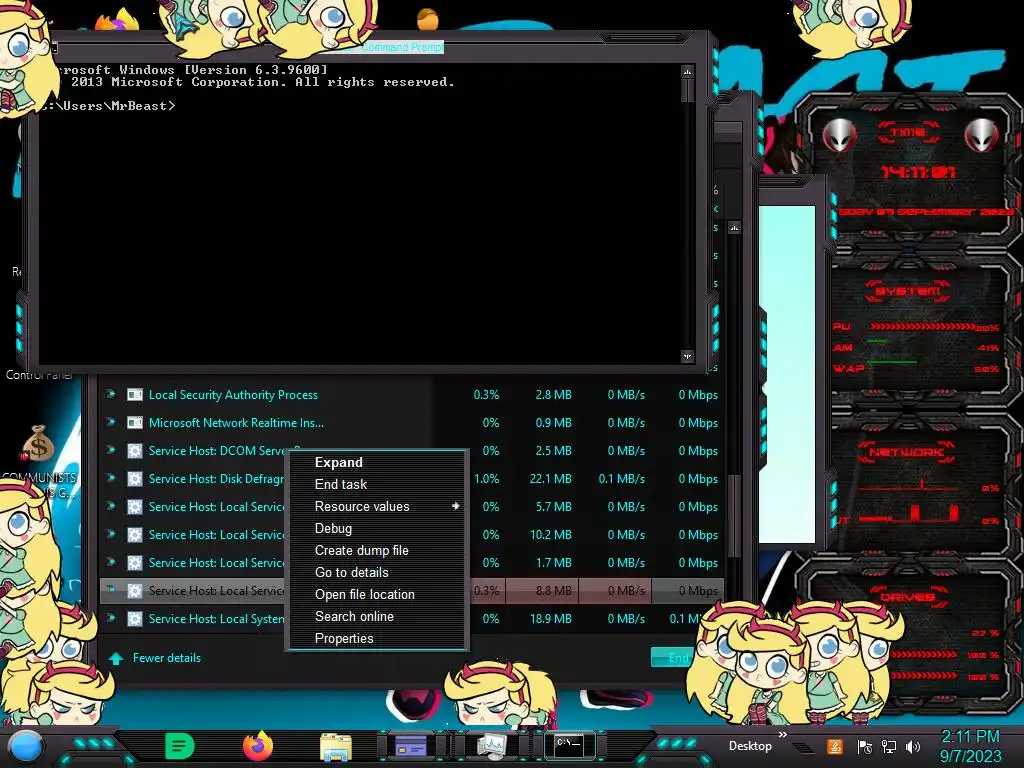Expand the Local Security Authority Process row

[x=111, y=394]
